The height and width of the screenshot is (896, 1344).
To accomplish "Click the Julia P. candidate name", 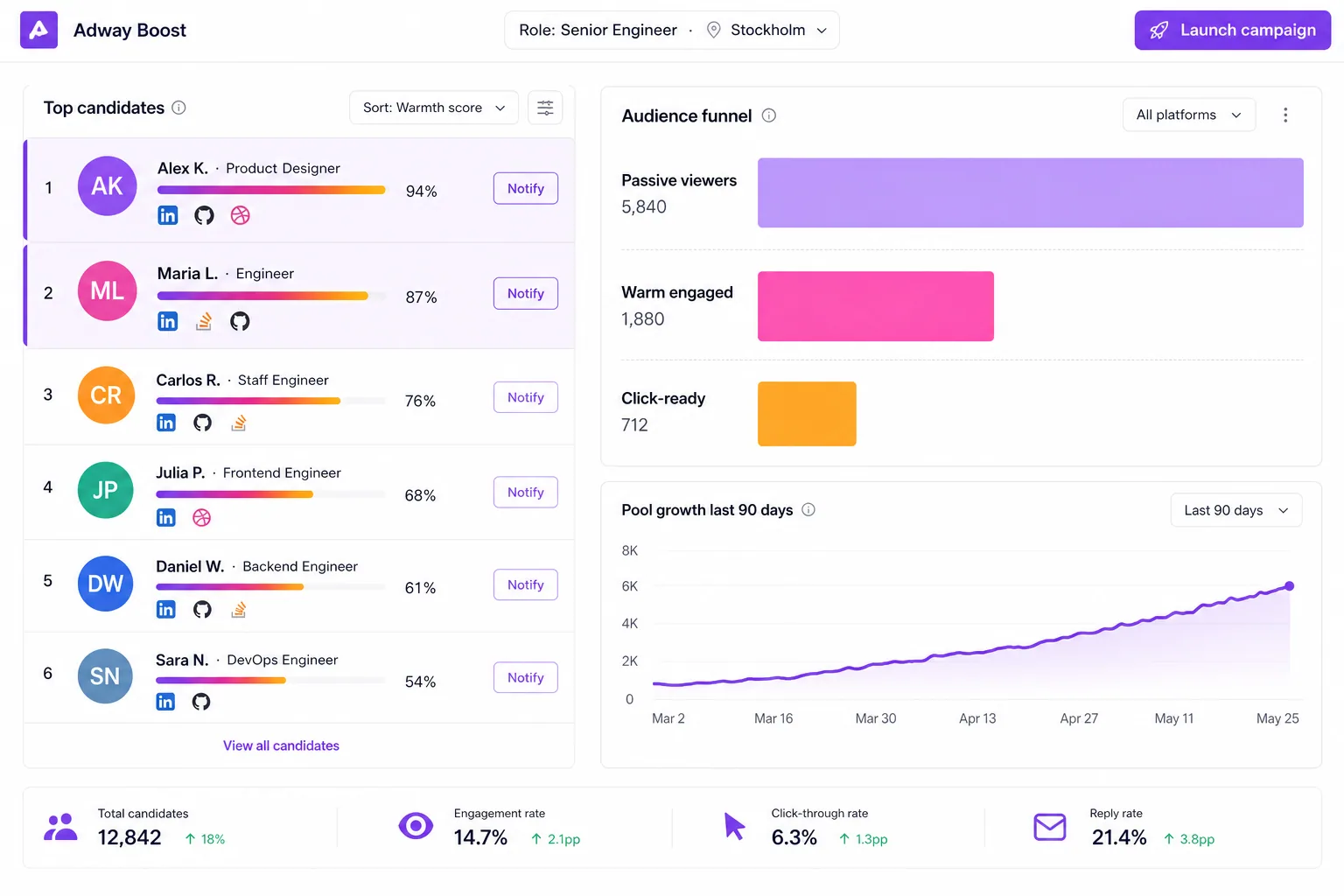I will 180,473.
